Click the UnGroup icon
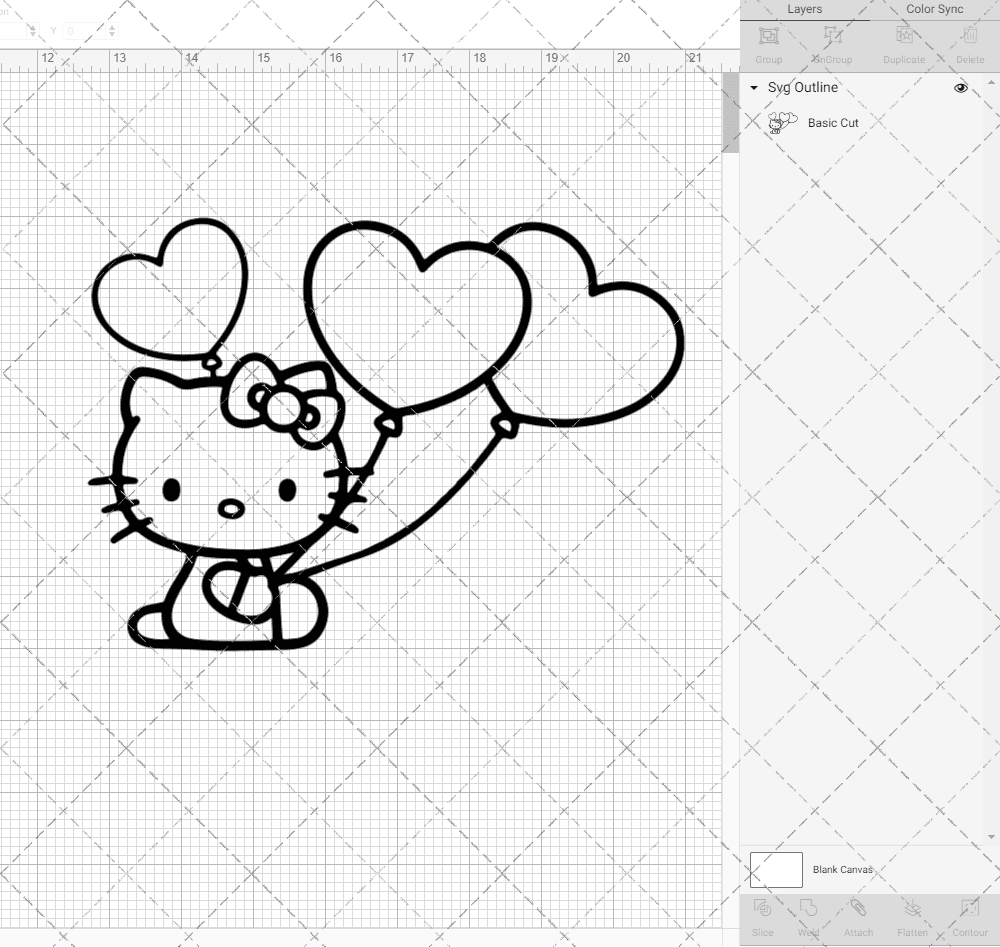This screenshot has width=1000, height=947. coord(832,35)
